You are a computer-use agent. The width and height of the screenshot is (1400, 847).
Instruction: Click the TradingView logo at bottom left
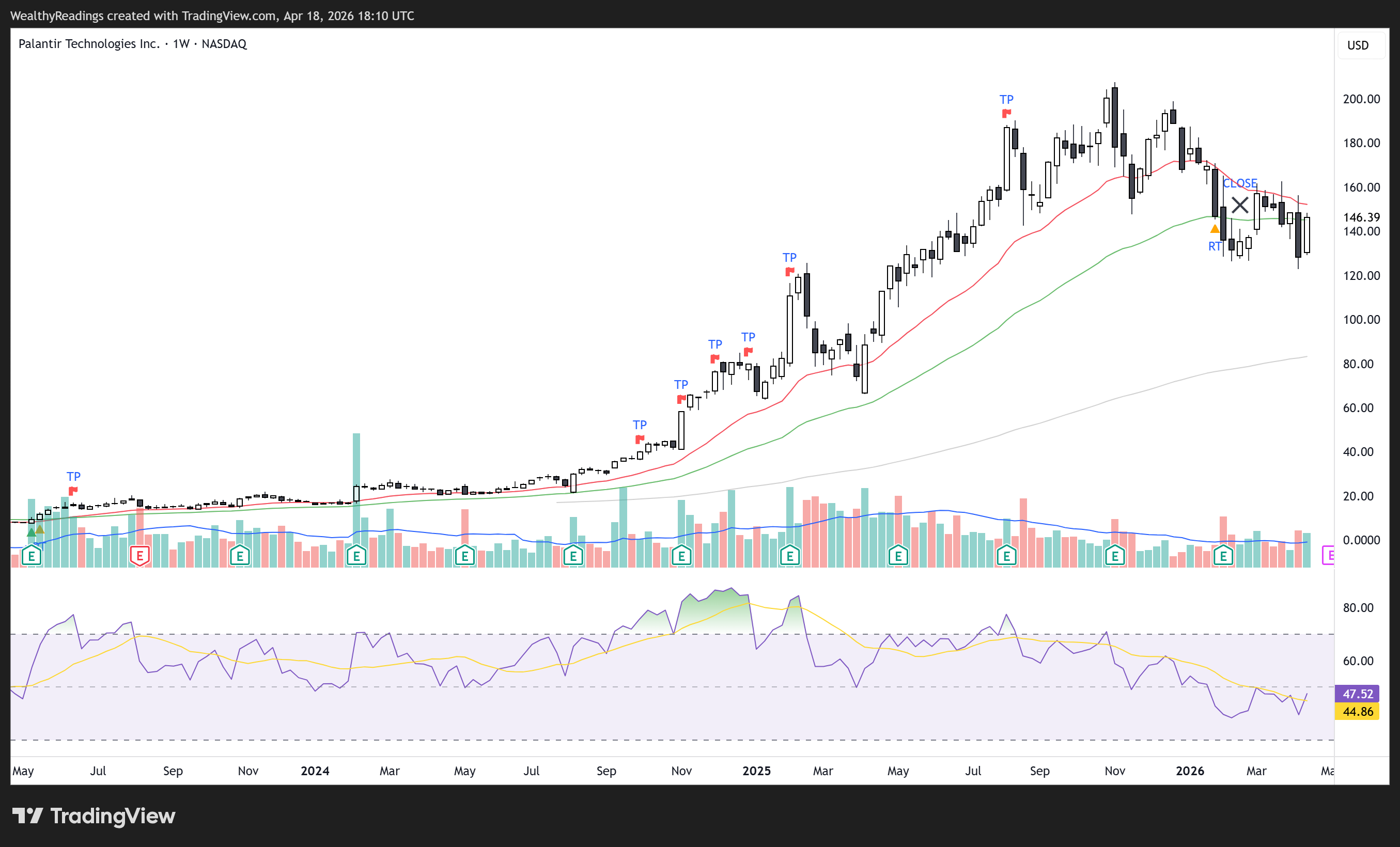[94, 816]
